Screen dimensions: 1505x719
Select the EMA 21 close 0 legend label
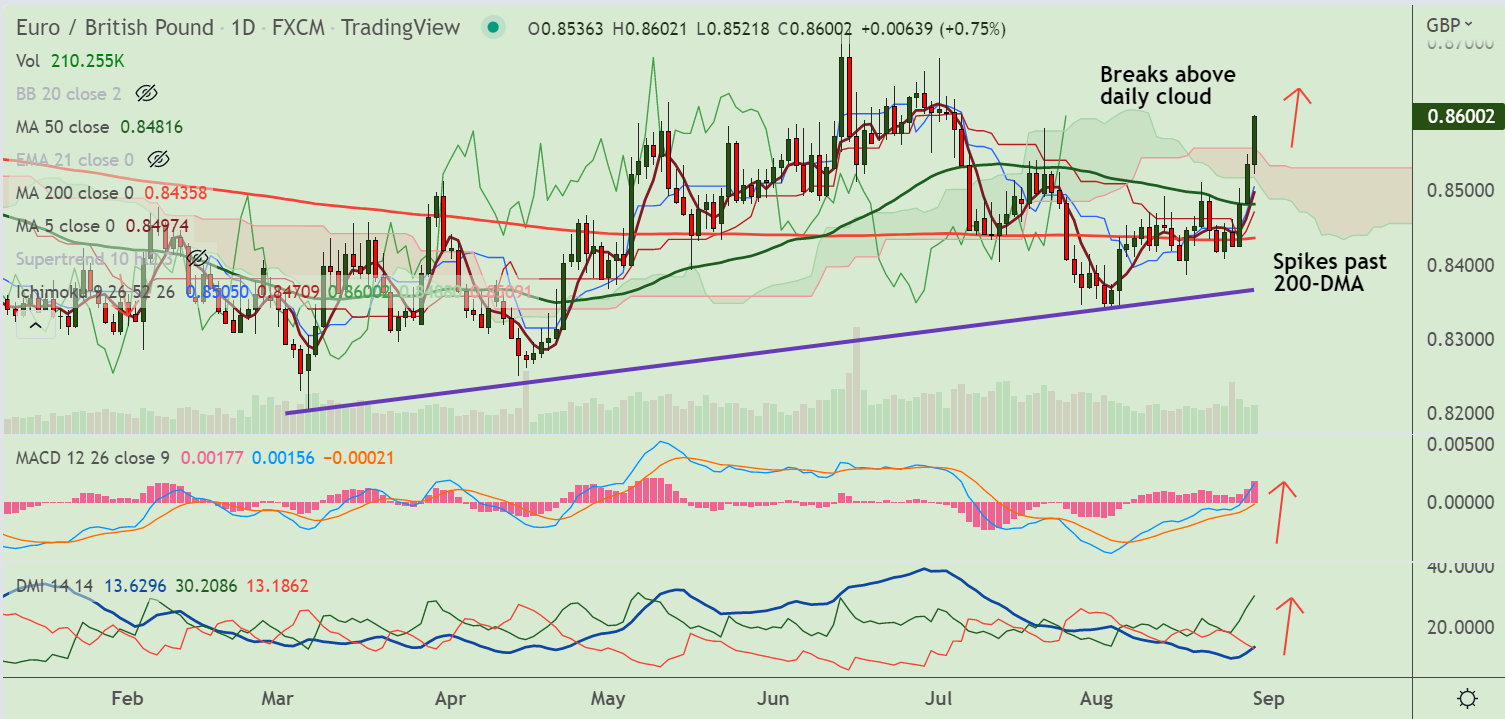click(x=75, y=160)
